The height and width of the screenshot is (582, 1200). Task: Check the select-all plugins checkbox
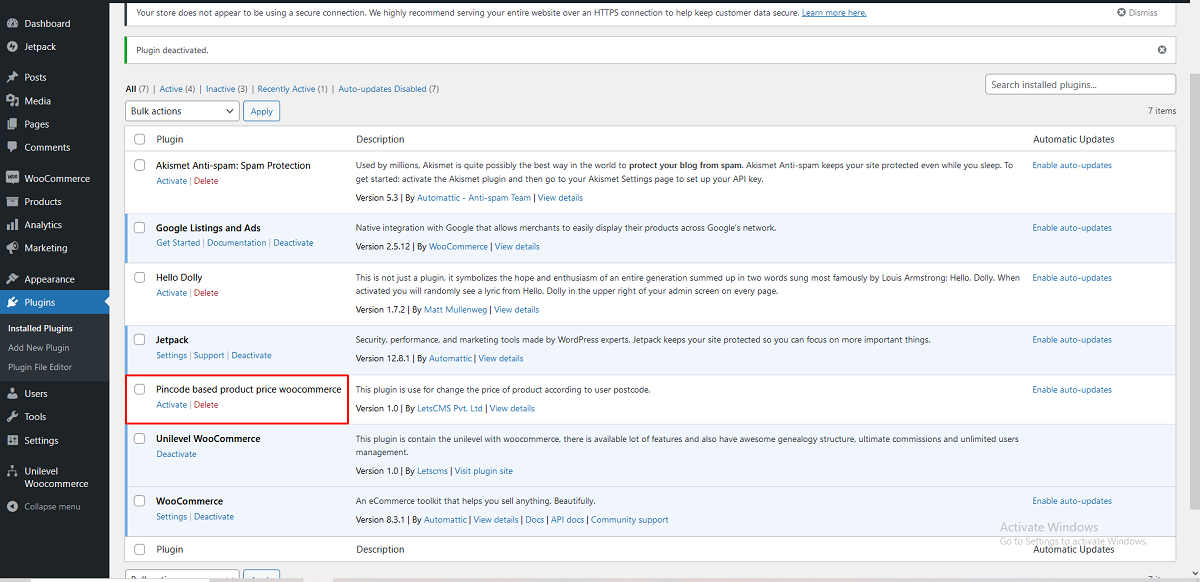(x=139, y=139)
